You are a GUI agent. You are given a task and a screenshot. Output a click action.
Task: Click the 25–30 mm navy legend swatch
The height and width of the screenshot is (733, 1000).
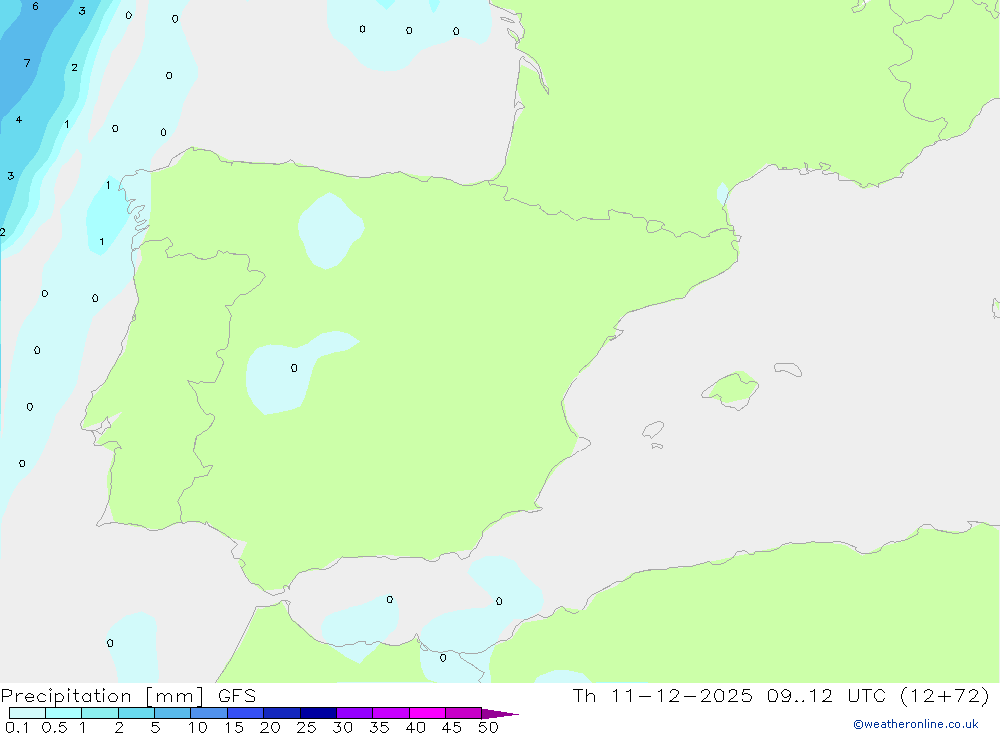(x=318, y=713)
